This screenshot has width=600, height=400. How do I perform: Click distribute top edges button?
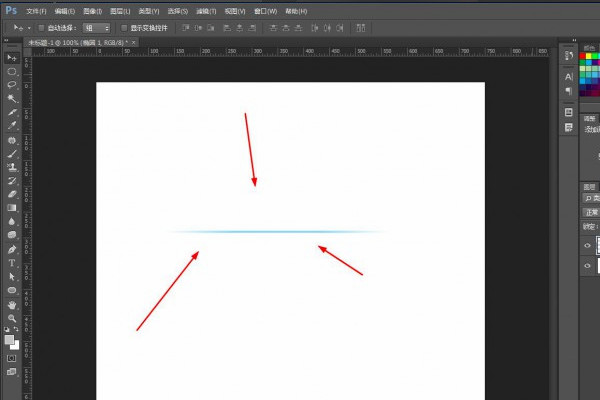[273, 28]
